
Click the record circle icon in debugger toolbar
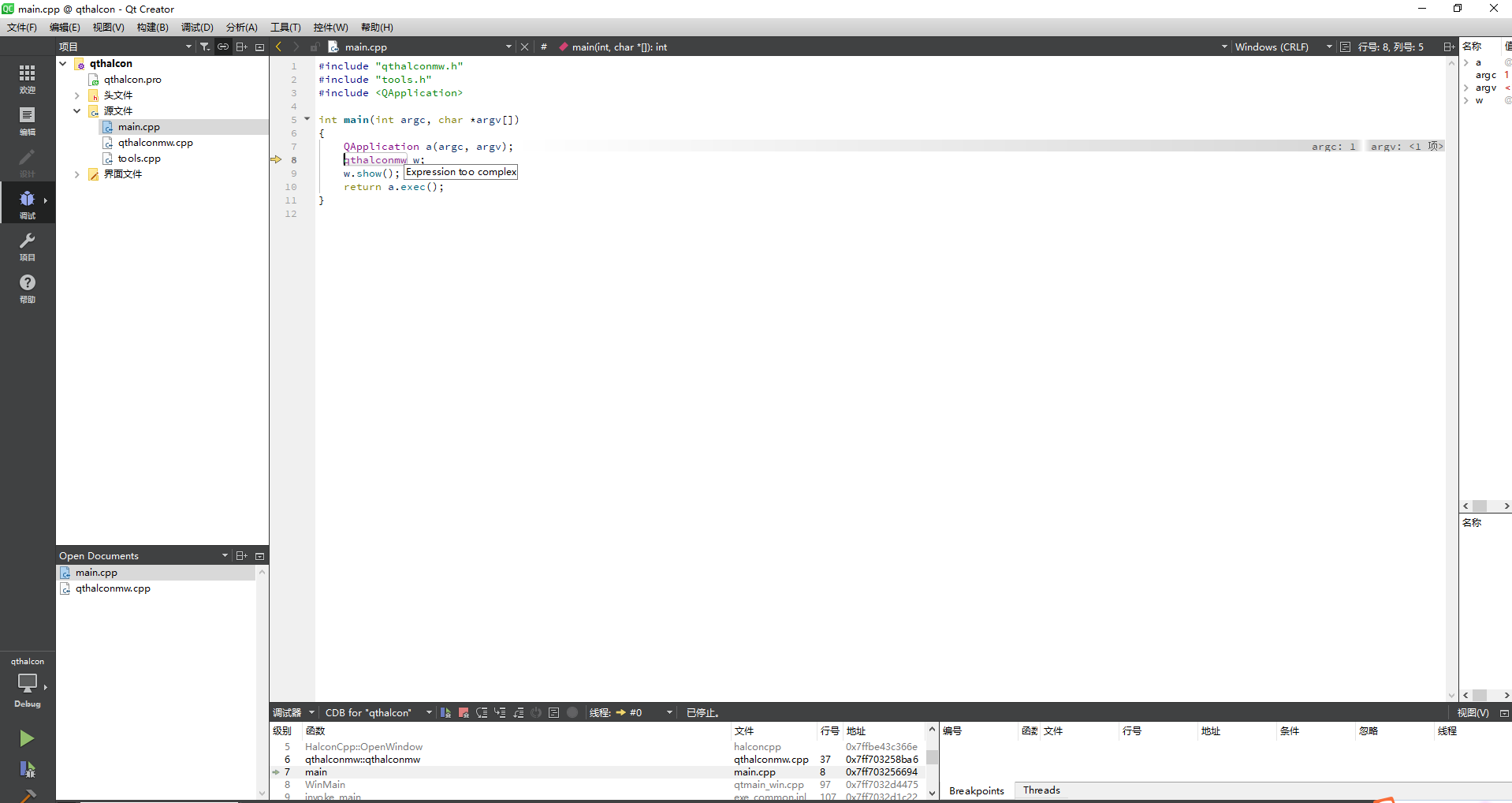click(x=572, y=712)
